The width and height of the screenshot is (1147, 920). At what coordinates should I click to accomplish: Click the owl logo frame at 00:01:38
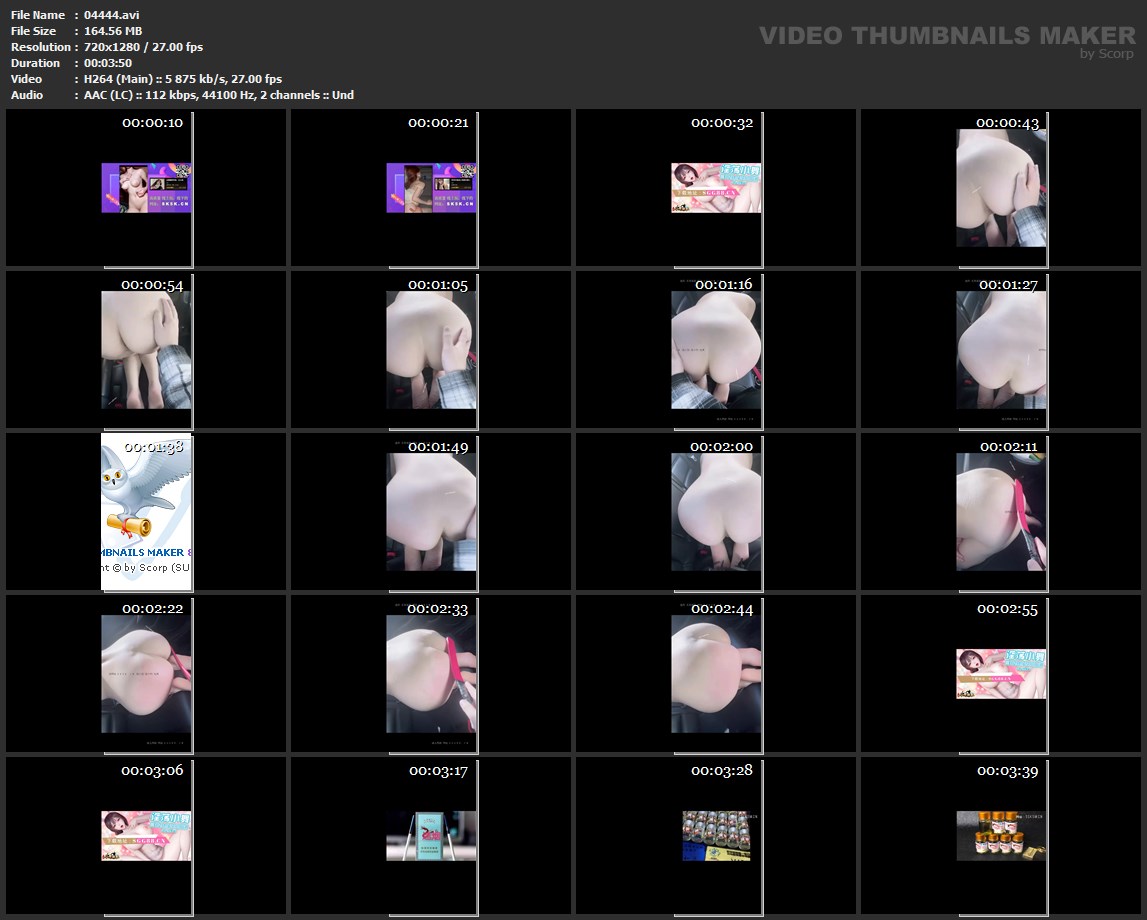pos(146,511)
